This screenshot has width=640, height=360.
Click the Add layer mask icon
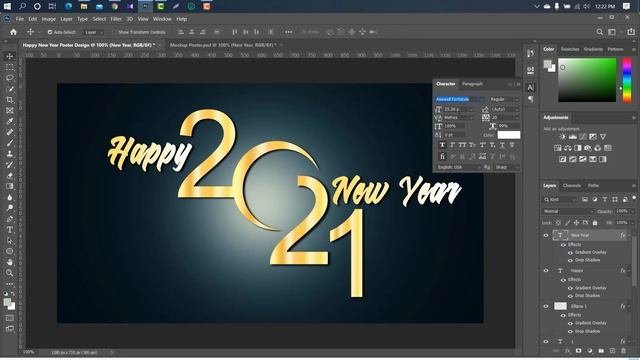click(578, 351)
